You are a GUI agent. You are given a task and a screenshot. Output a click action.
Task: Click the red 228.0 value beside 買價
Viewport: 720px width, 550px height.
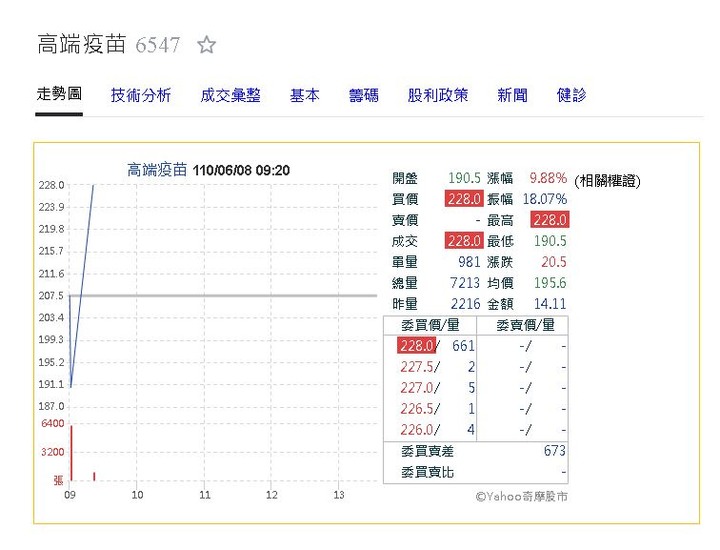coord(464,199)
